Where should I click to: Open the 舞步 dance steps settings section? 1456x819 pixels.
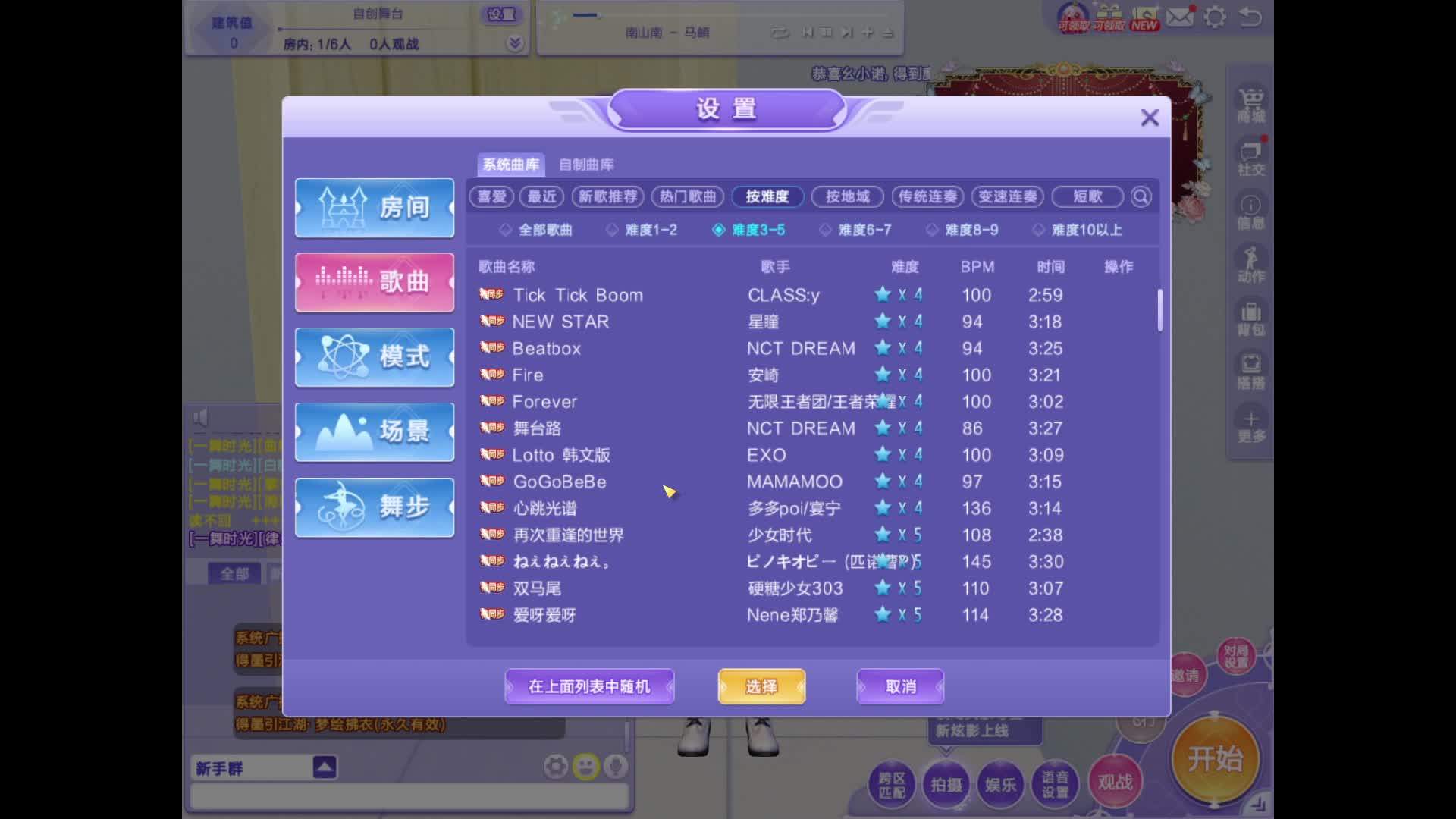point(375,507)
